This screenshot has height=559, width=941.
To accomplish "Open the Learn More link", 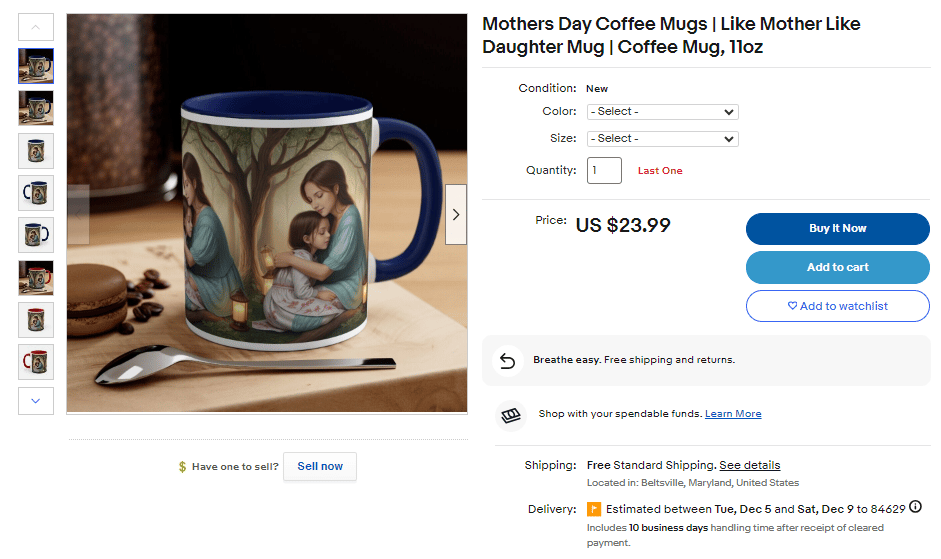I will [733, 414].
